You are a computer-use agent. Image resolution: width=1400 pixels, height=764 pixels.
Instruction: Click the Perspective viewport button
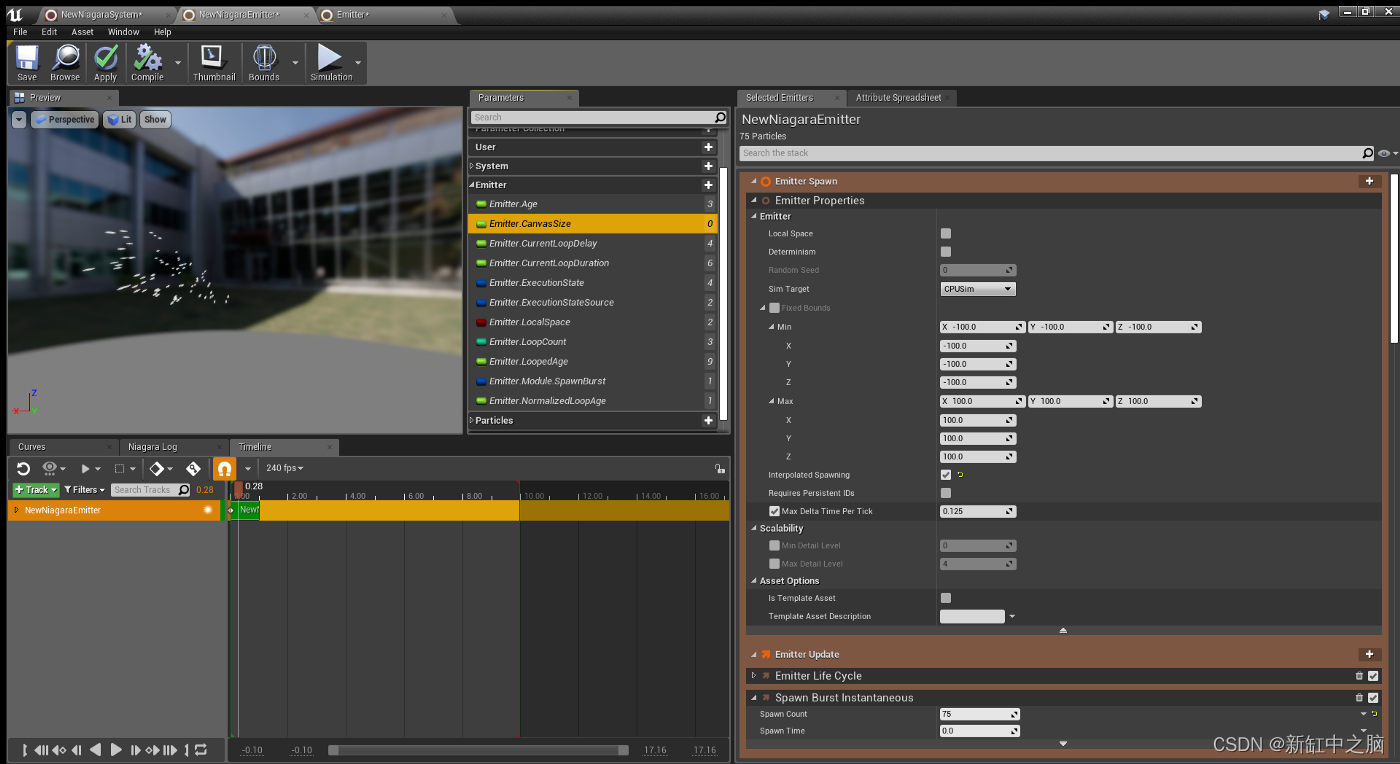65,119
